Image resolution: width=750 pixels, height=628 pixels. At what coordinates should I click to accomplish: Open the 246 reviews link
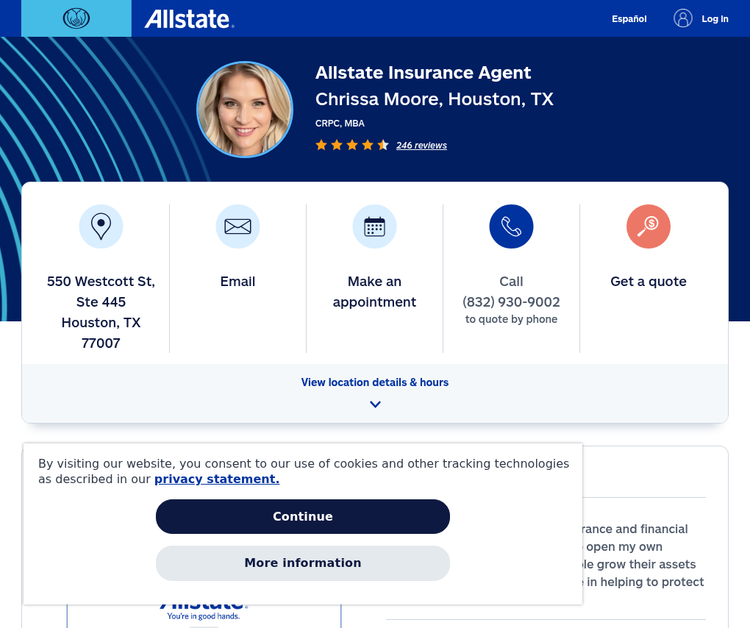[421, 146]
